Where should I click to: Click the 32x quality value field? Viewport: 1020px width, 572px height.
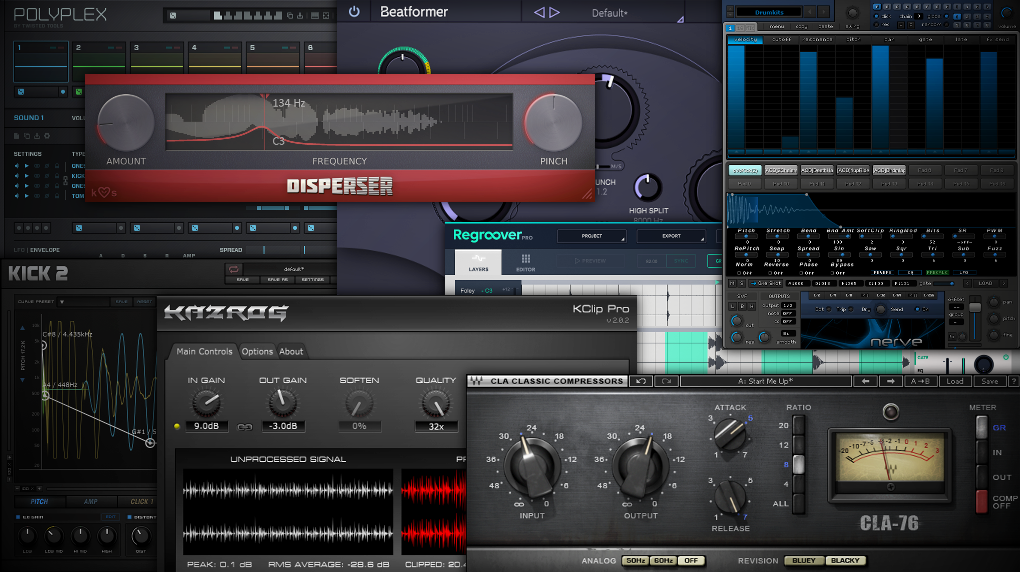(436, 426)
